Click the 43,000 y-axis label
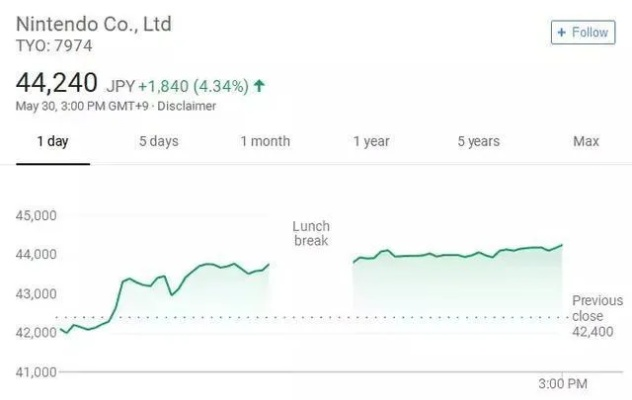The image size is (632, 400). coord(37,294)
